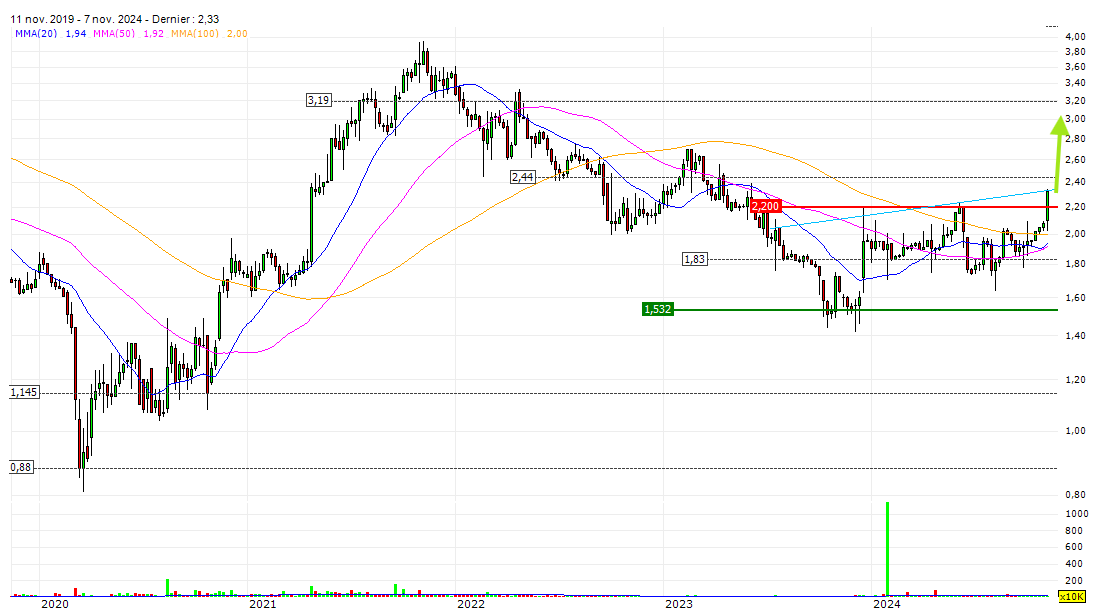1097x613 pixels.
Task: Click the 600 volume axis value
Action: pos(1074,547)
